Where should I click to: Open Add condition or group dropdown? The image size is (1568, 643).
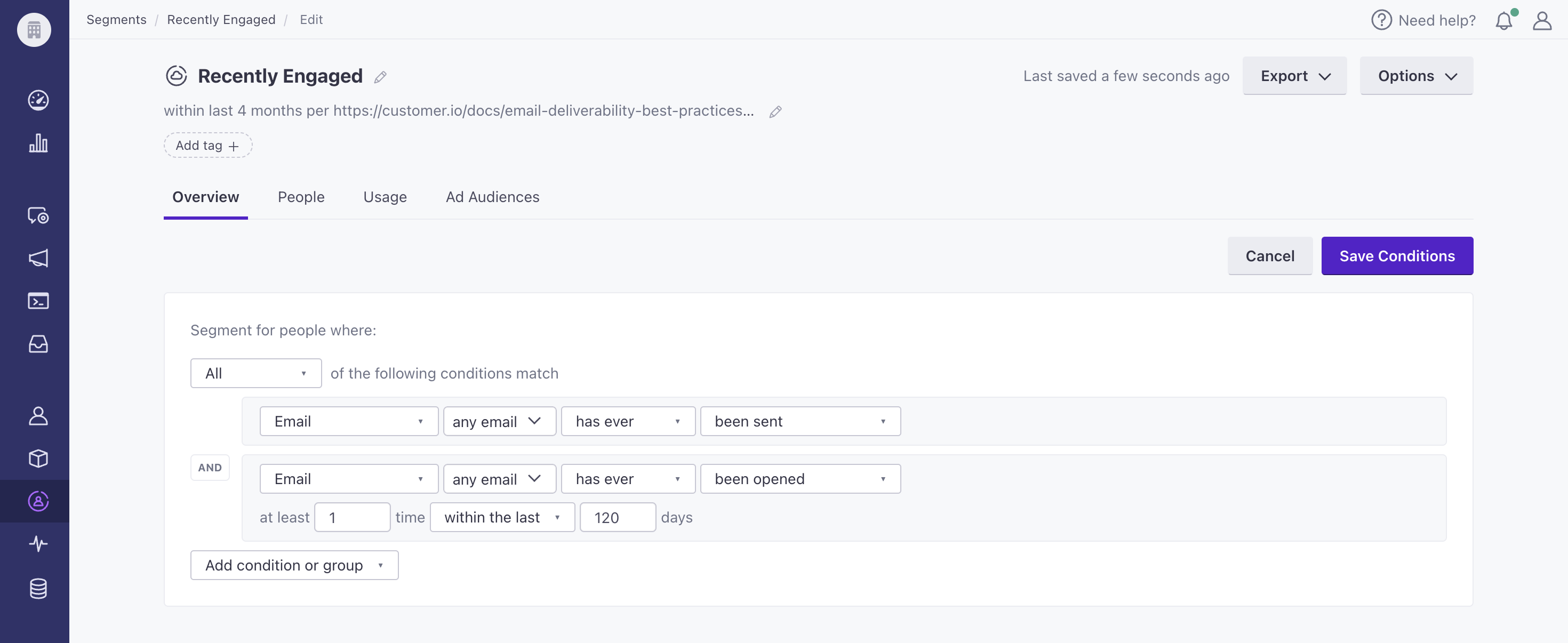tap(294, 566)
